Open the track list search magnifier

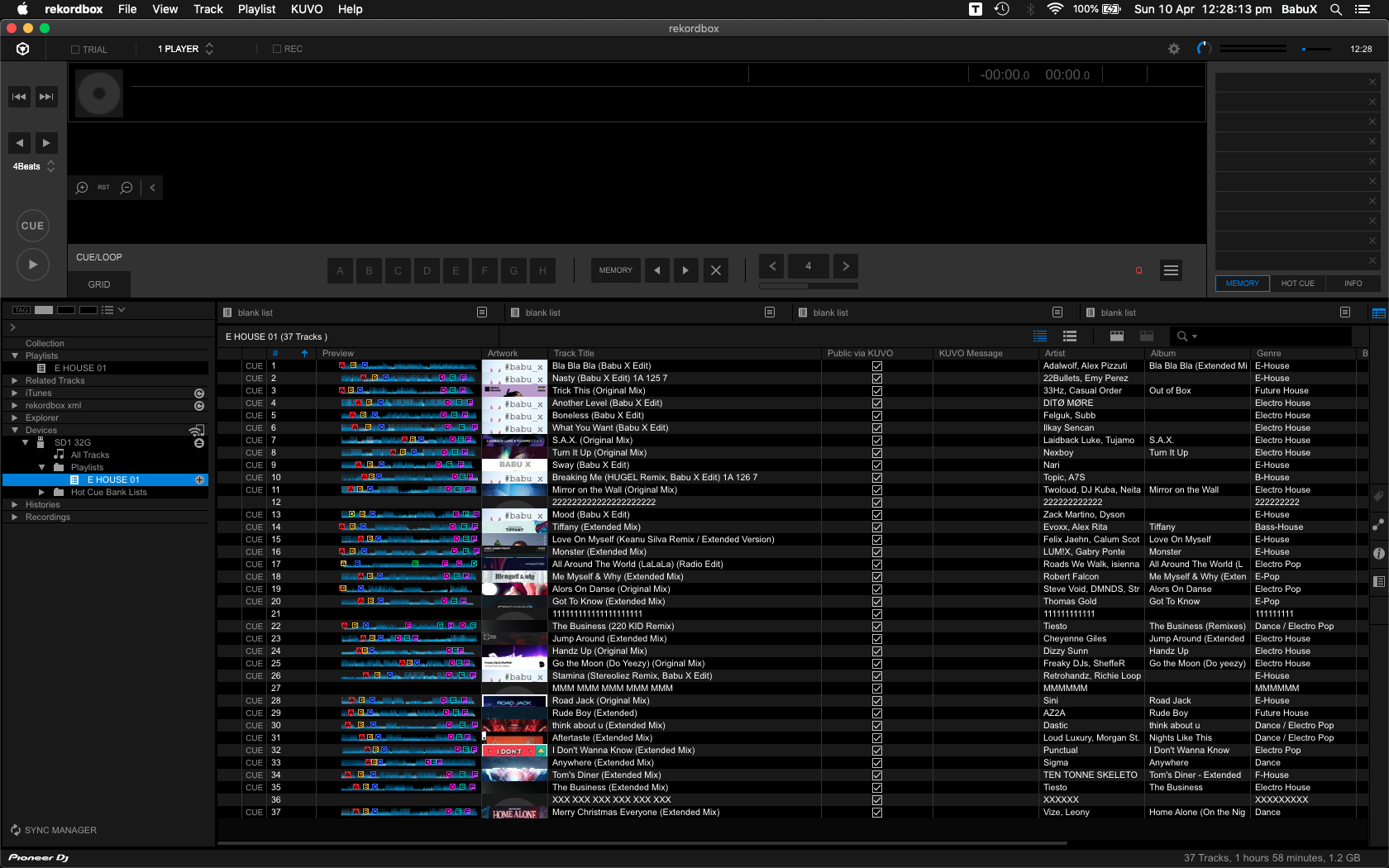1182,336
